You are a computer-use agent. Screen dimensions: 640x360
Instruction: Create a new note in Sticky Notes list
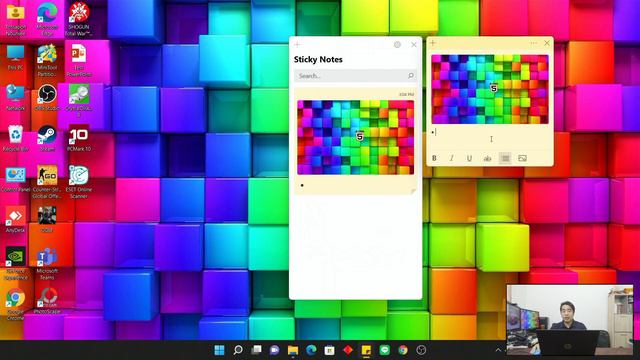pyautogui.click(x=297, y=44)
